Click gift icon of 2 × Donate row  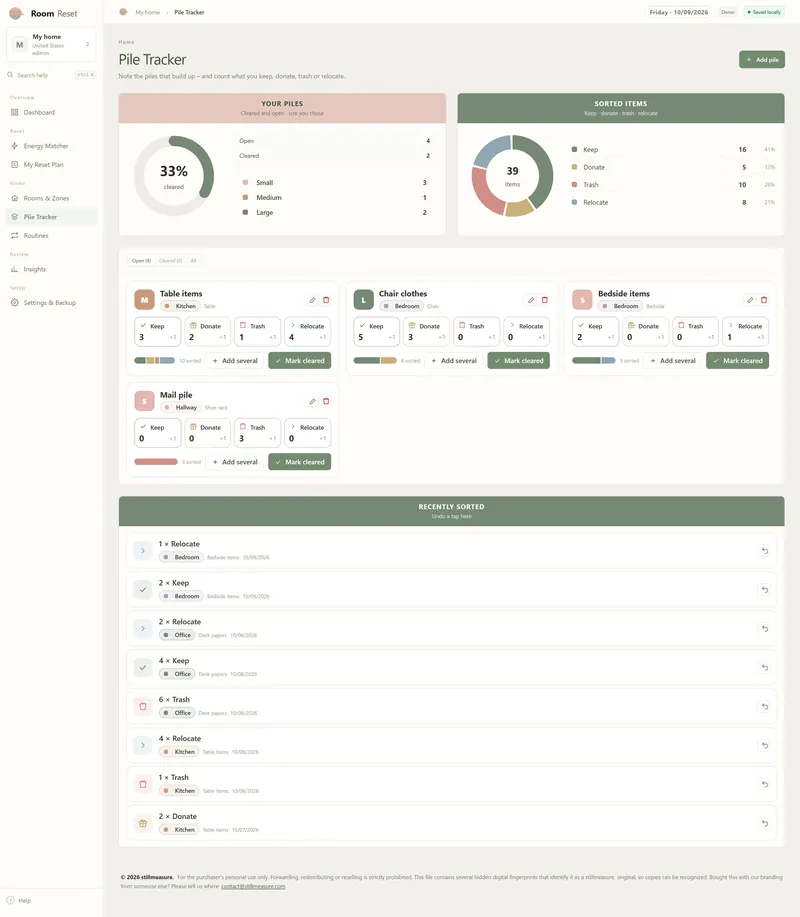143,823
